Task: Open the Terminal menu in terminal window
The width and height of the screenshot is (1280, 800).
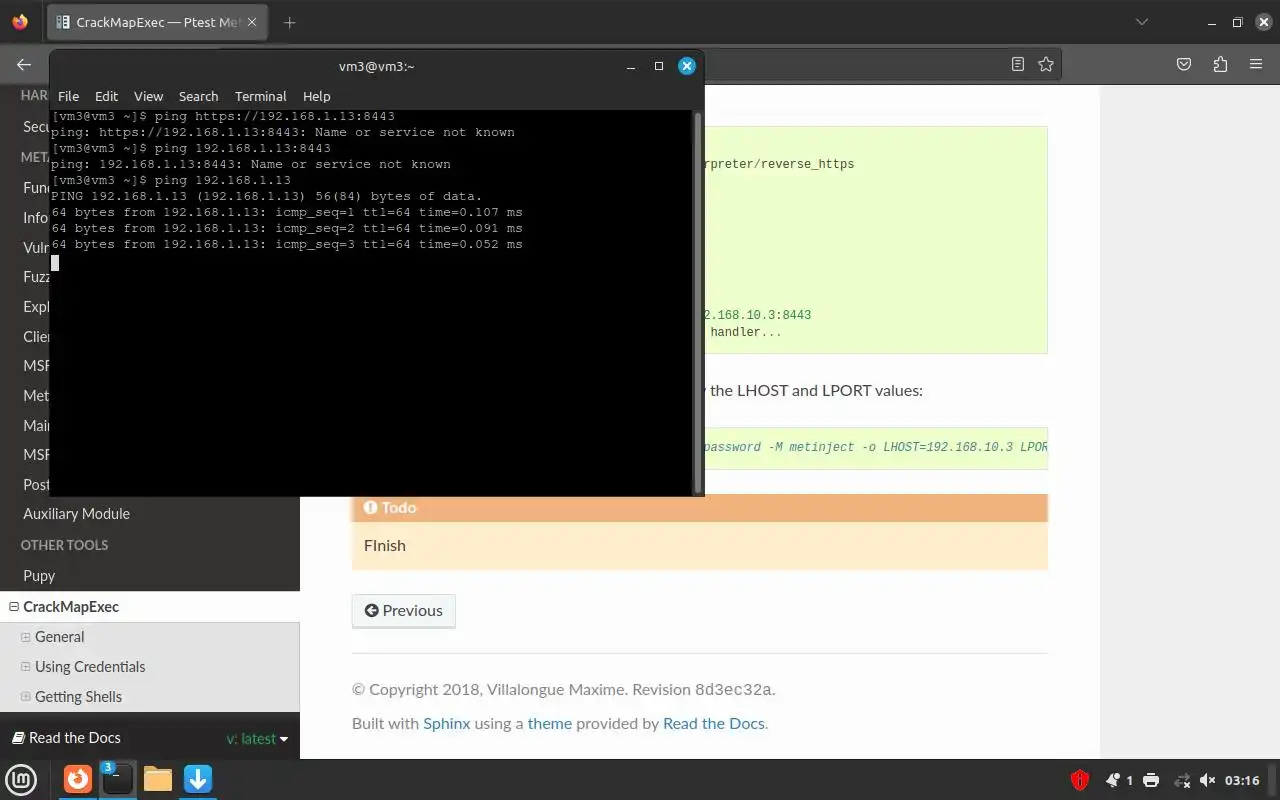Action: [x=260, y=96]
